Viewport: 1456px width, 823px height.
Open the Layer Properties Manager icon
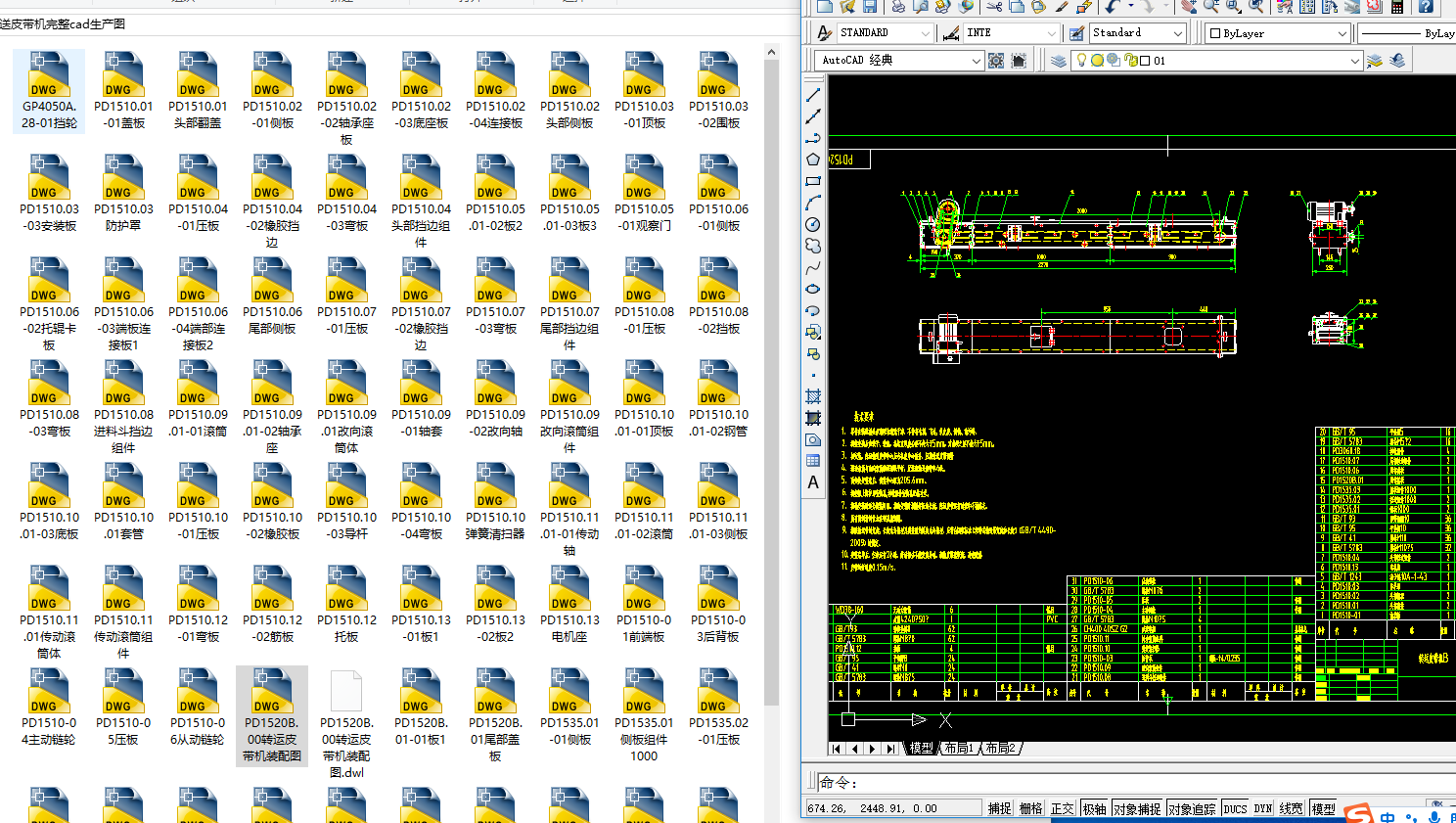[1059, 61]
